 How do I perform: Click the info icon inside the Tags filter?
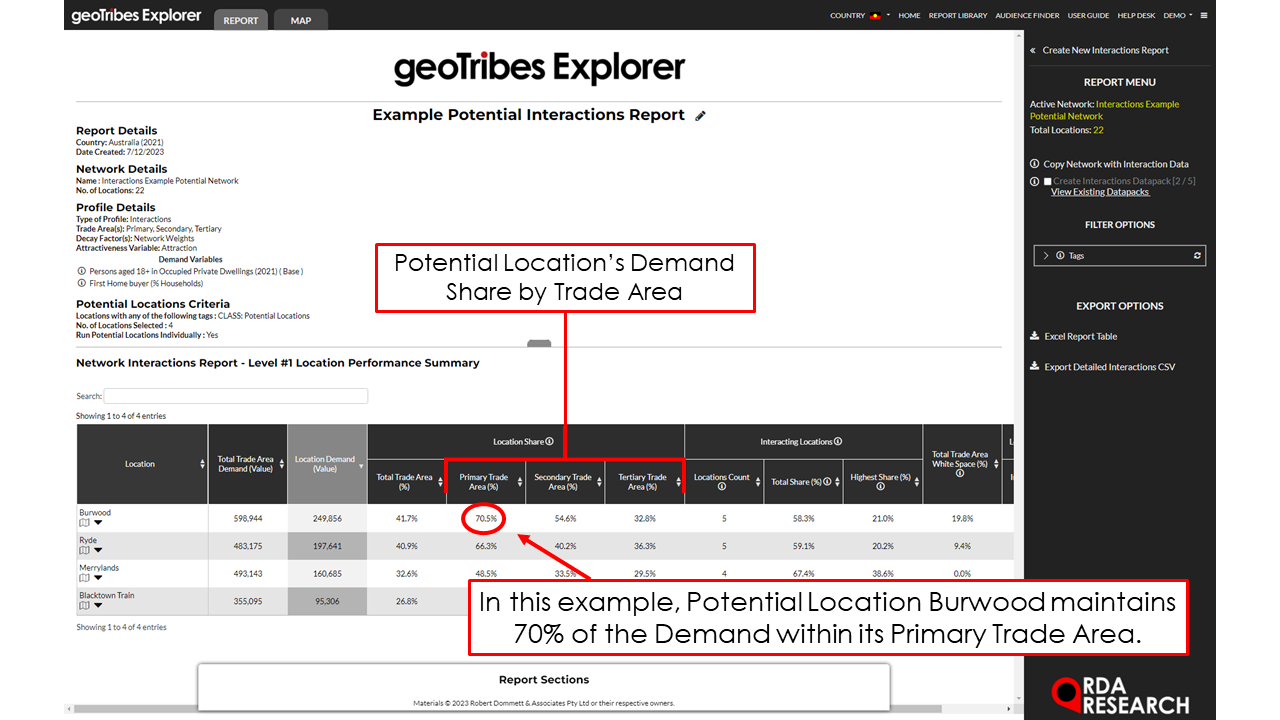pyautogui.click(x=1060, y=256)
